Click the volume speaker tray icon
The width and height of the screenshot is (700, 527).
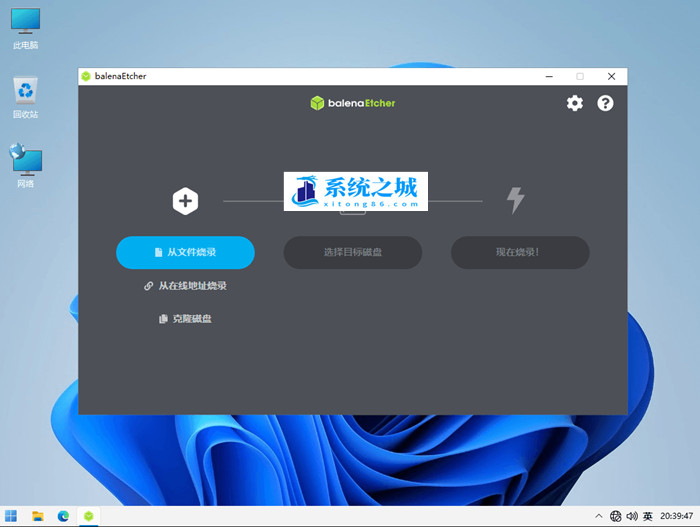(632, 516)
